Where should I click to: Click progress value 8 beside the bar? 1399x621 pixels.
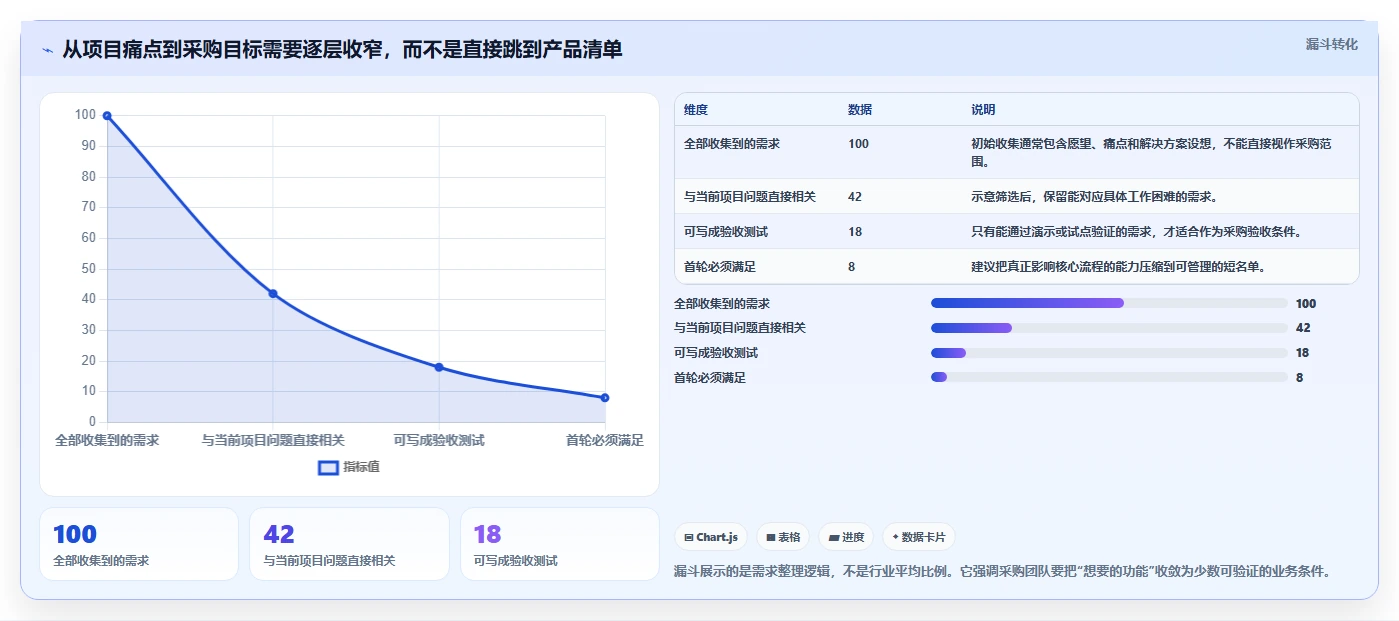1299,378
